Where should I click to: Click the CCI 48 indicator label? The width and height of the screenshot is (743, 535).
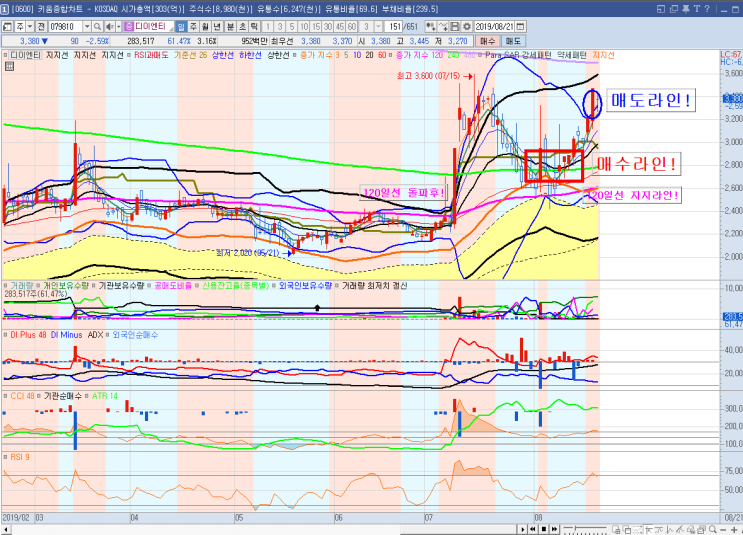[x=22, y=396]
